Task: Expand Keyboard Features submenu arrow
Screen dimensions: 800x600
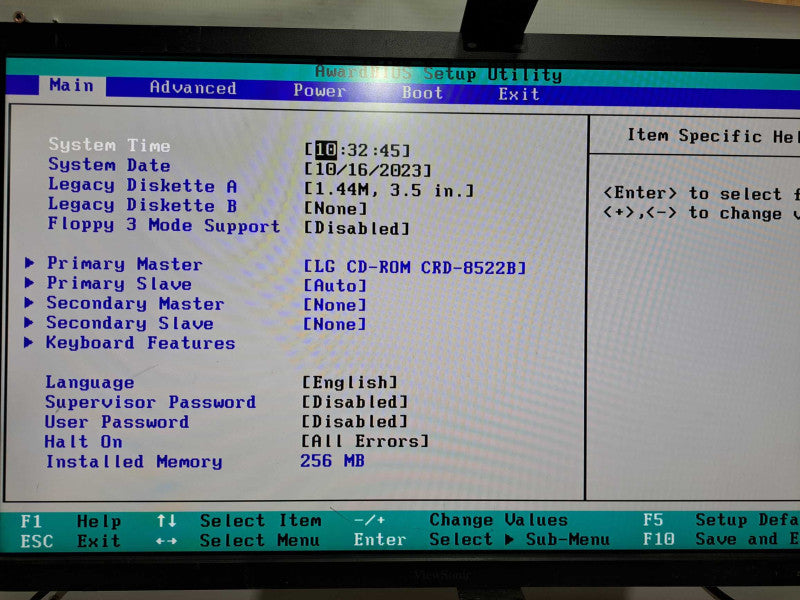Action: point(29,342)
